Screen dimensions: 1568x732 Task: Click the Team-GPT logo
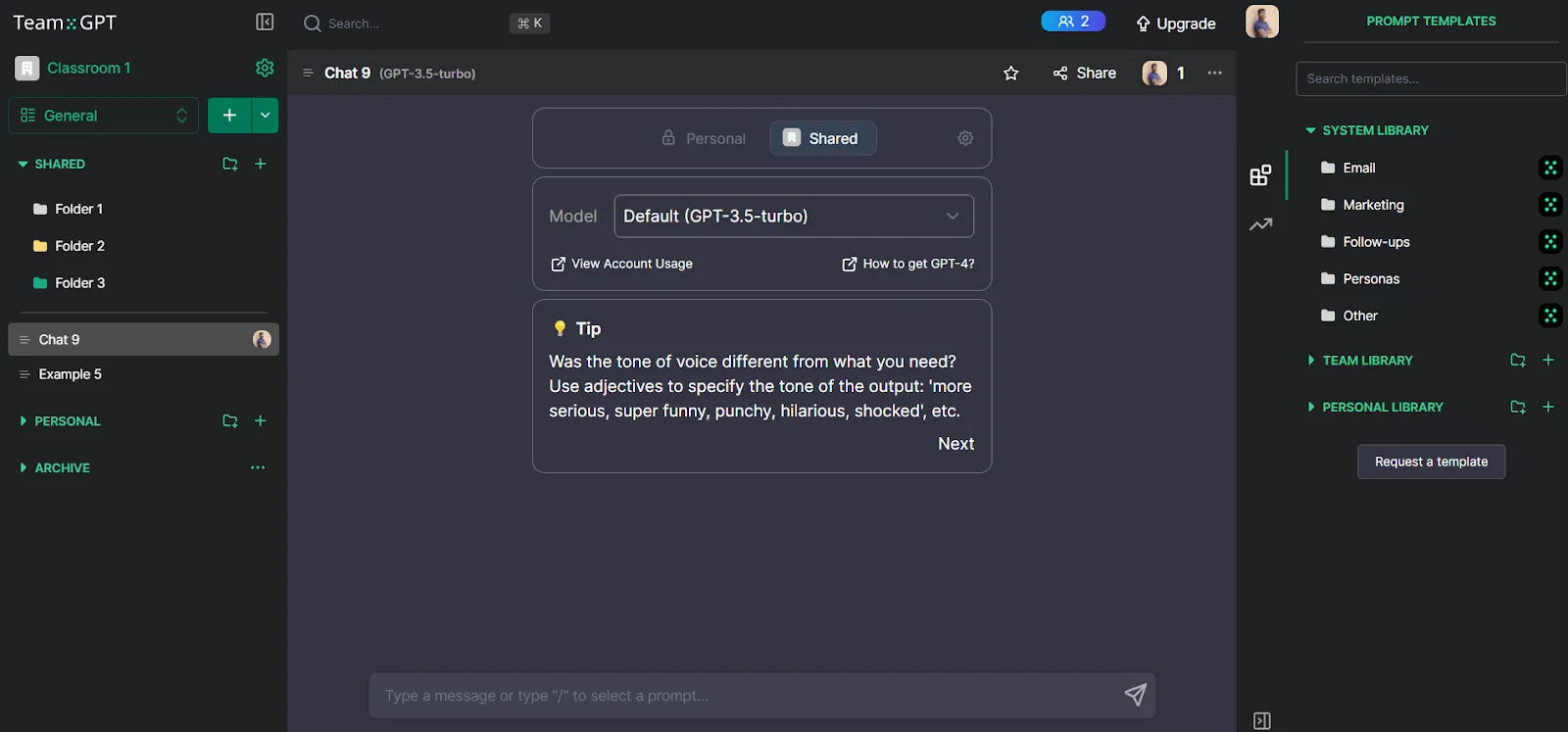pos(65,23)
